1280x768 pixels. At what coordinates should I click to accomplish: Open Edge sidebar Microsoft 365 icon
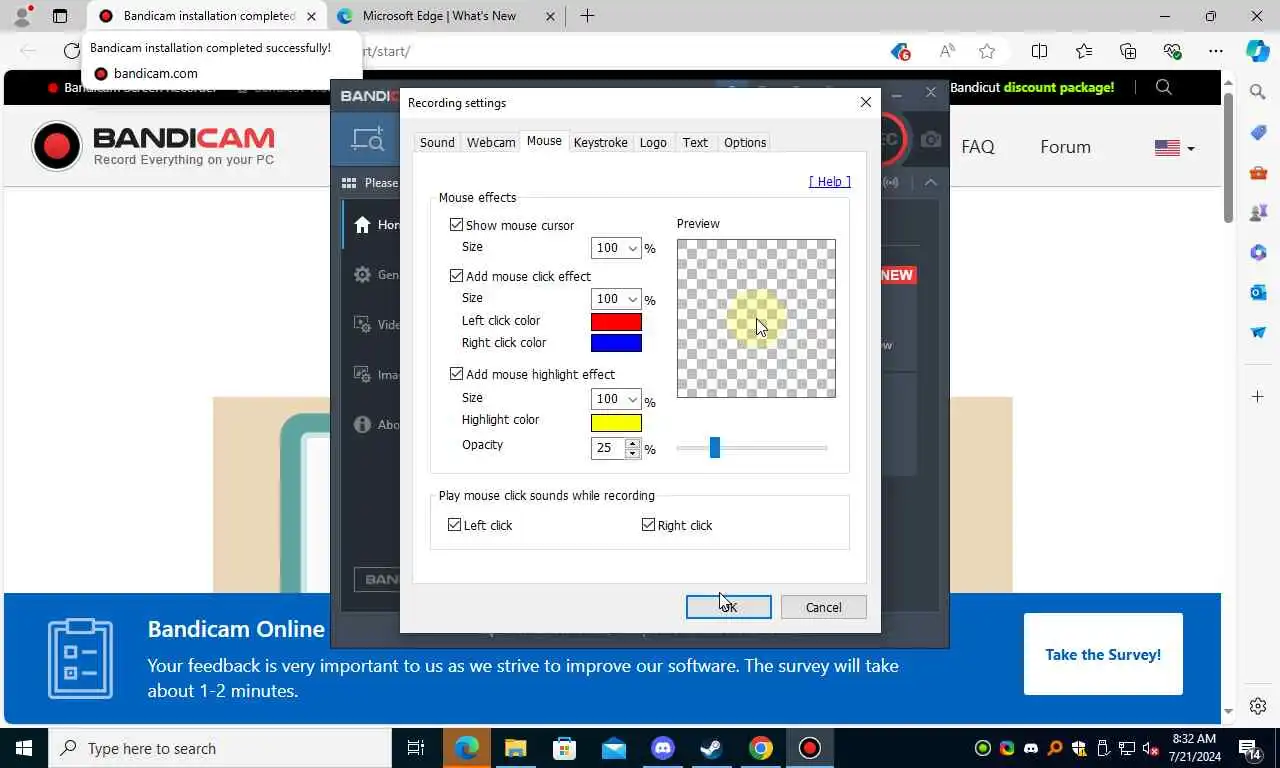coord(1258,252)
